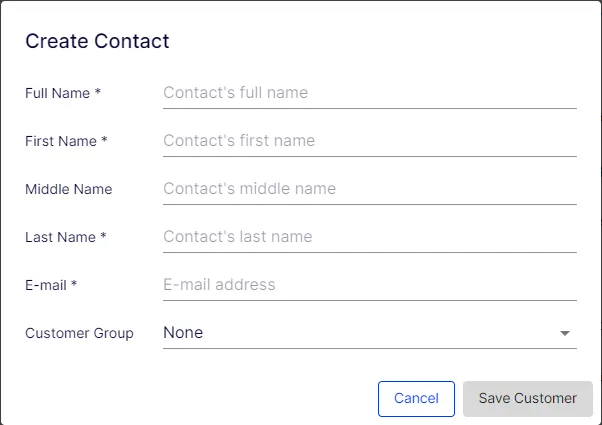Viewport: 602px width, 425px height.
Task: Focus the Contact's first name field
Action: pos(370,141)
